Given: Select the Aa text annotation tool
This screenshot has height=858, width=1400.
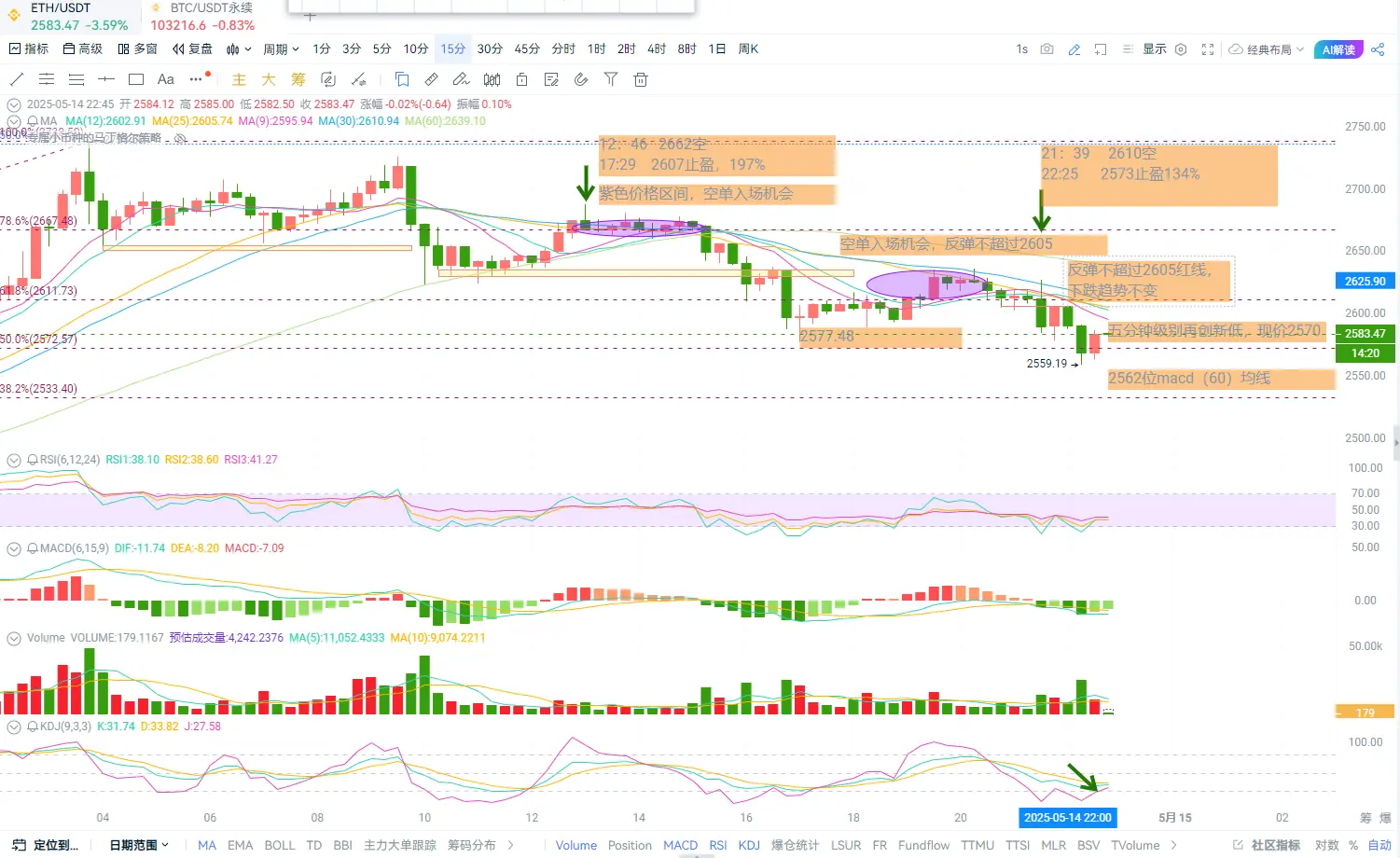Looking at the screenshot, I should pyautogui.click(x=166, y=79).
